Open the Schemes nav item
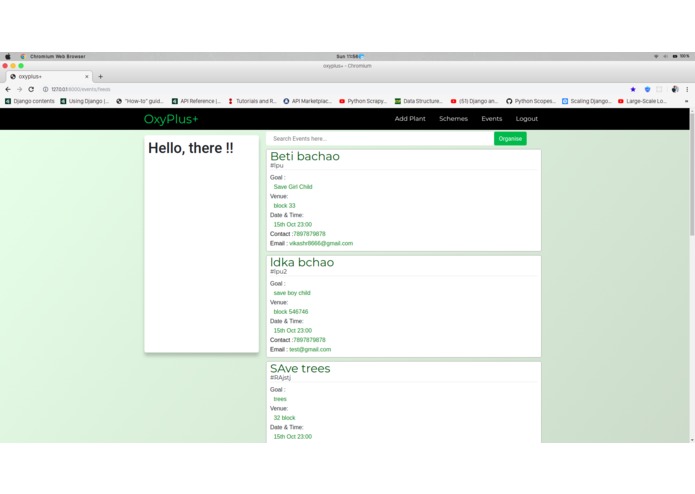Screen dimensions: 695x494 point(453,119)
